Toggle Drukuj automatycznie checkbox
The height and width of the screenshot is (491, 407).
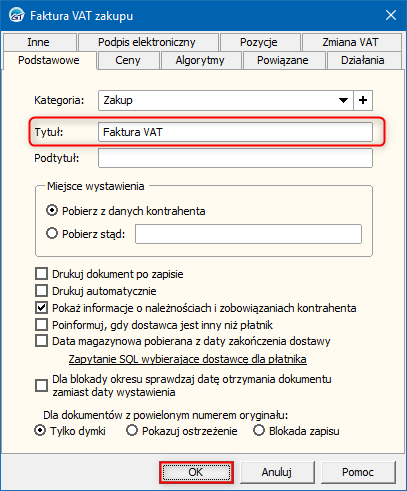(x=41, y=291)
